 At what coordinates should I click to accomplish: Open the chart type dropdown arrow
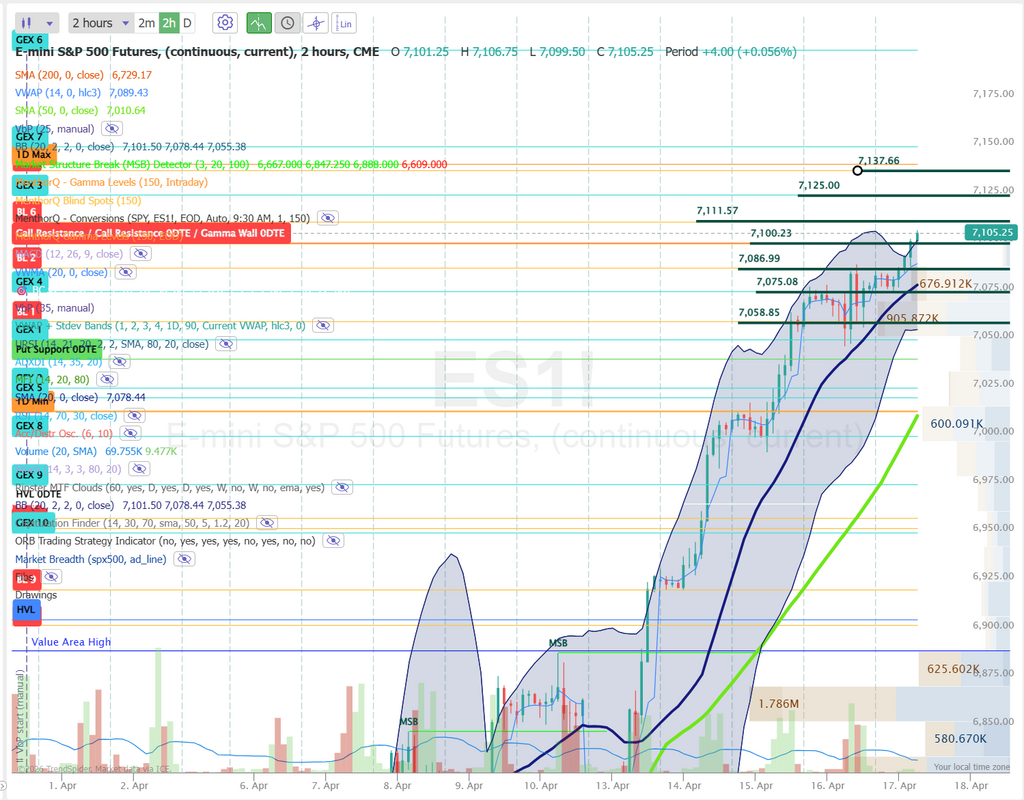click(51, 22)
